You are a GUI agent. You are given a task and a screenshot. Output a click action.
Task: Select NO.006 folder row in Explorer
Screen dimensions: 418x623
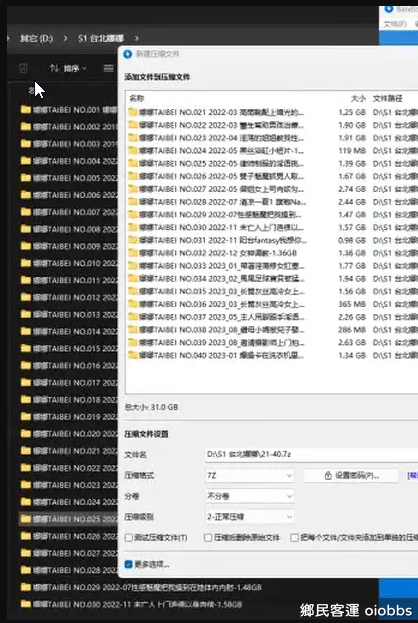point(68,195)
